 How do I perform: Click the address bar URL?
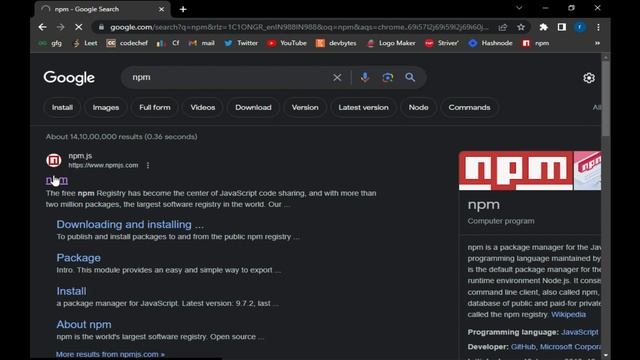tap(299, 27)
